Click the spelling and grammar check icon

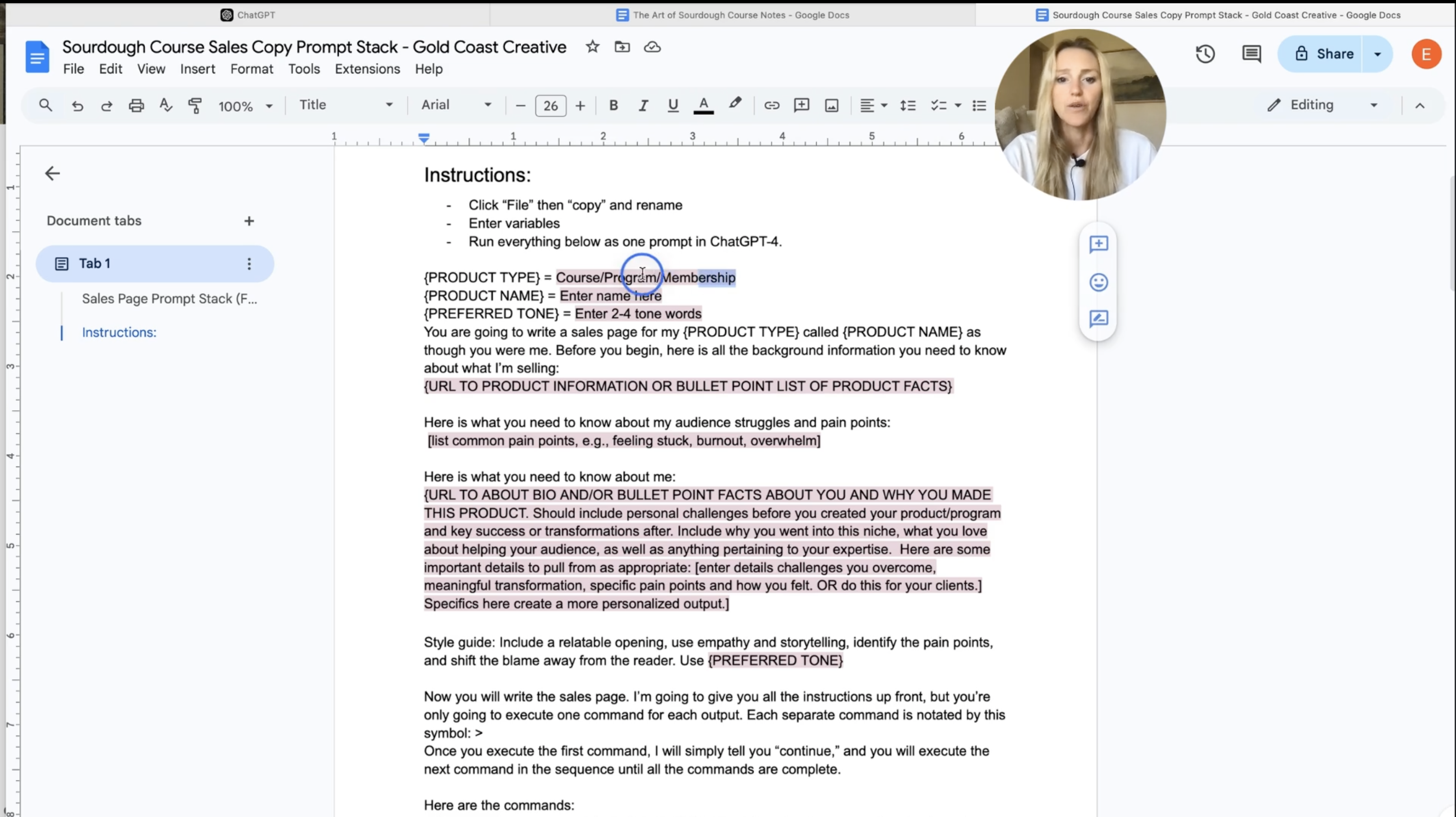click(x=166, y=106)
